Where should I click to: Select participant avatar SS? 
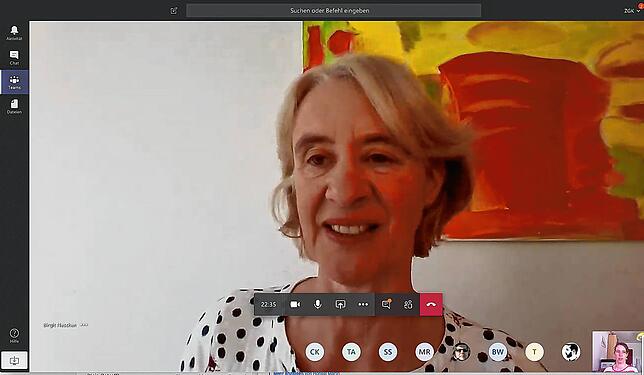tap(388, 352)
